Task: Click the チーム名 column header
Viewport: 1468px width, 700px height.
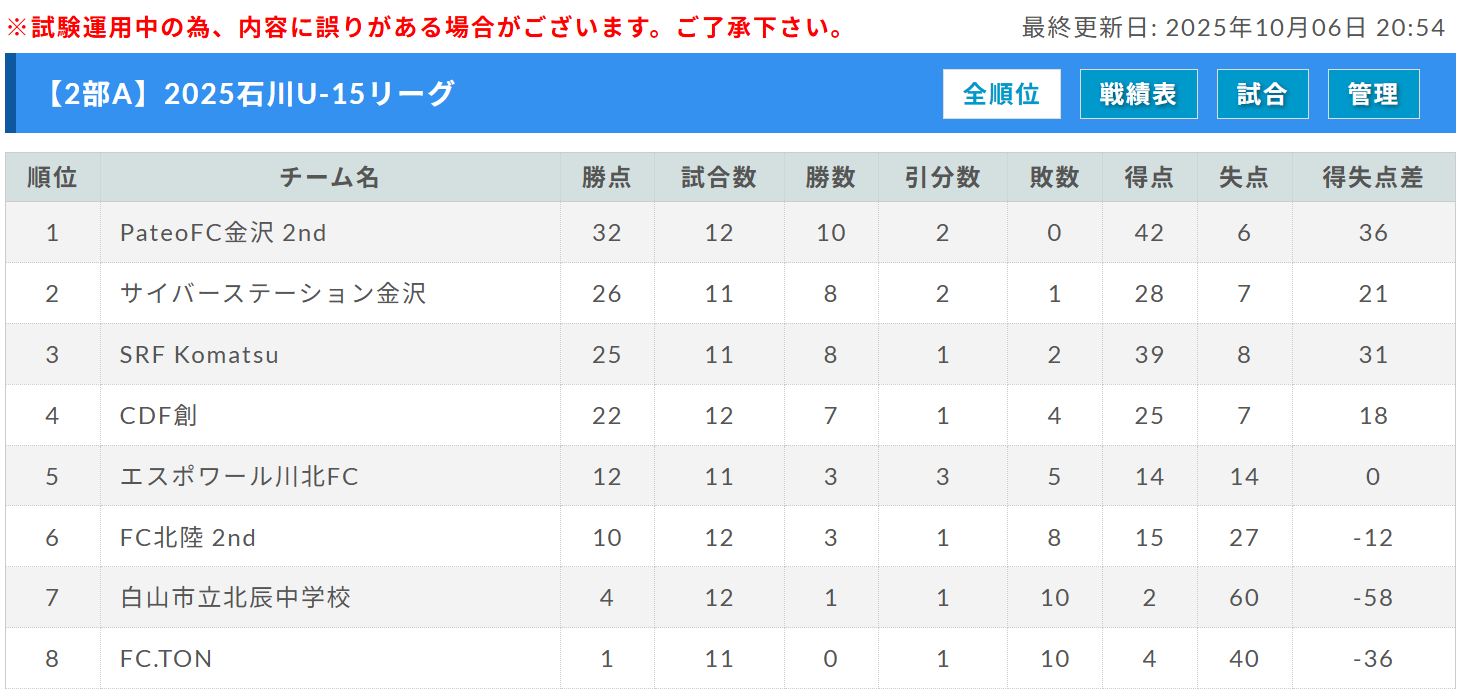Action: coord(330,178)
